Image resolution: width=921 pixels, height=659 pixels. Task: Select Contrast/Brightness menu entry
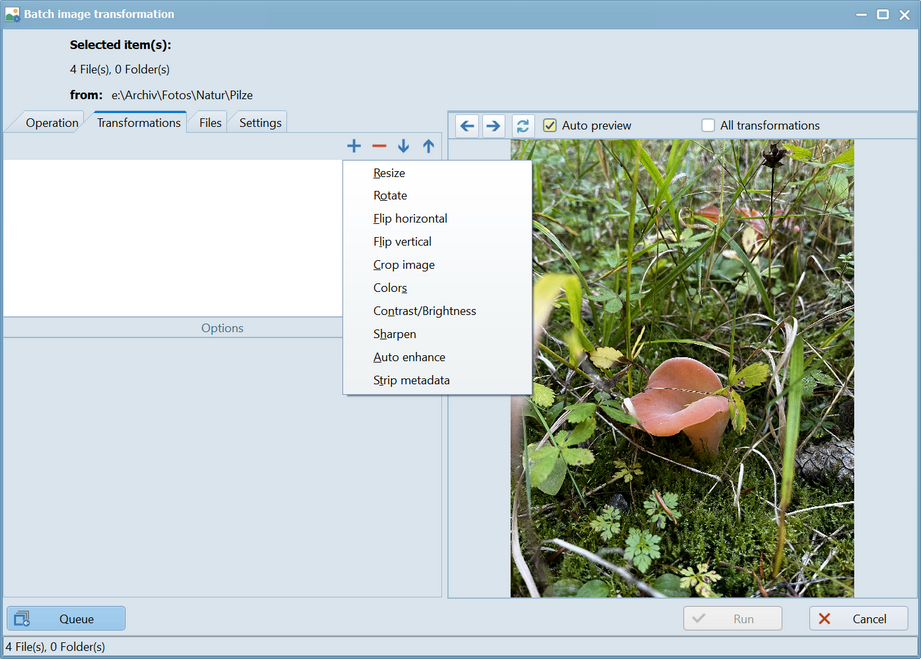coord(424,311)
